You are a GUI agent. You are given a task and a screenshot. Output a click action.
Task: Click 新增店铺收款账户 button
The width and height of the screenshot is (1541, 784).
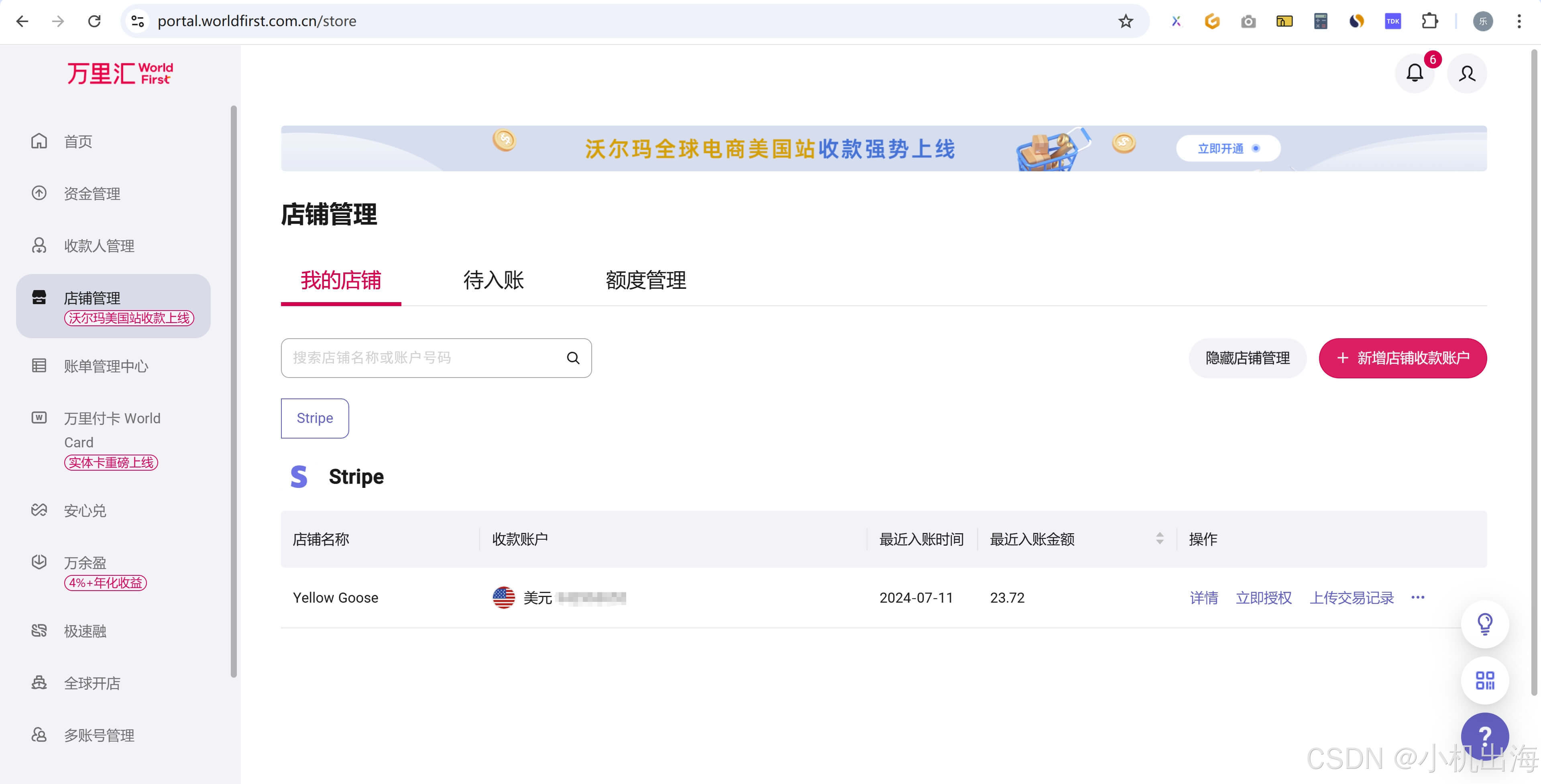click(x=1402, y=357)
